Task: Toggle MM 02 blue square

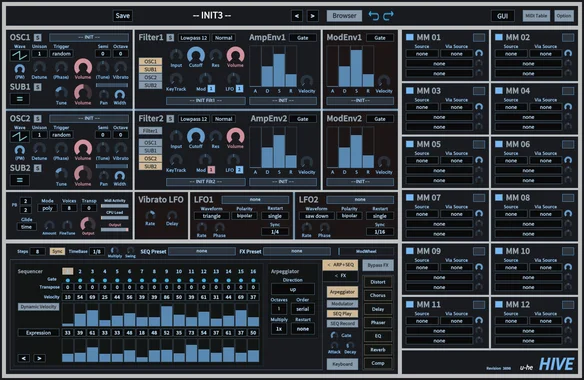Action: [499, 37]
